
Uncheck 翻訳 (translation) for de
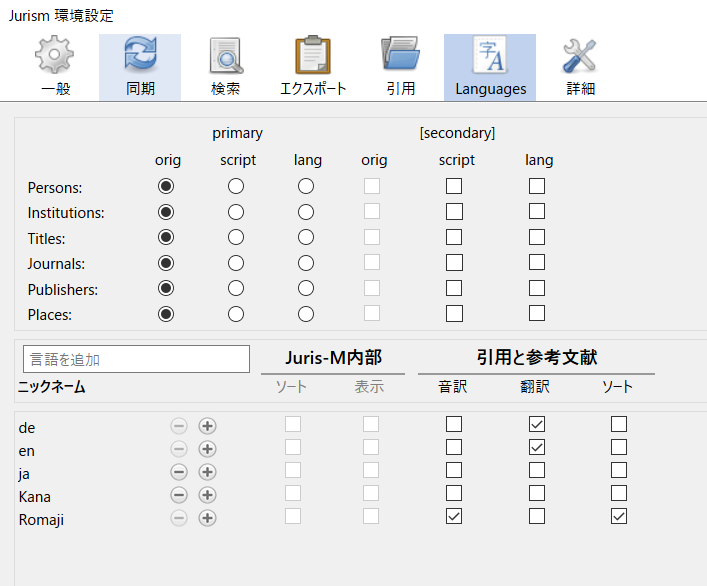pos(537,424)
